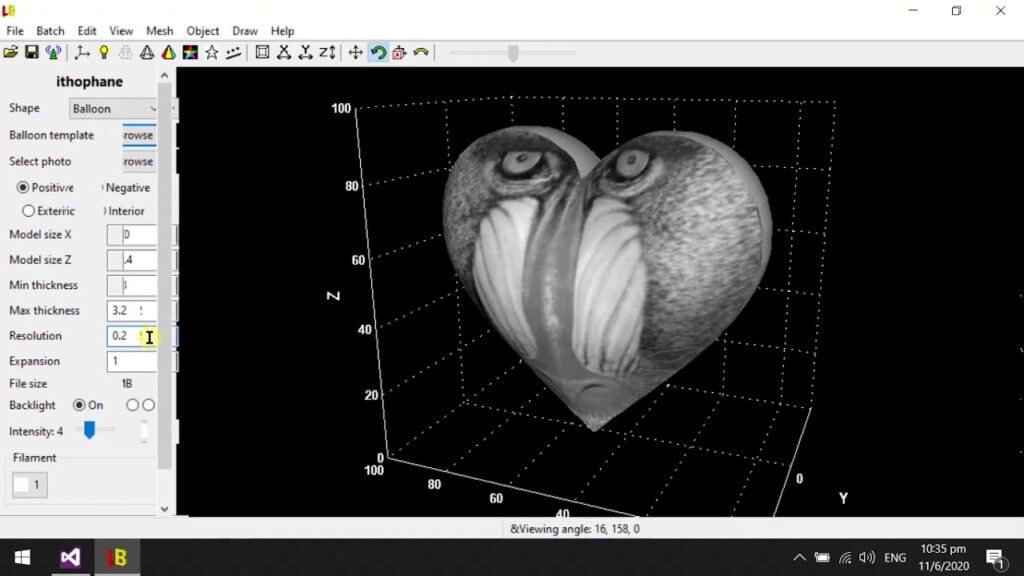Browse for Balloon template file

coord(139,135)
